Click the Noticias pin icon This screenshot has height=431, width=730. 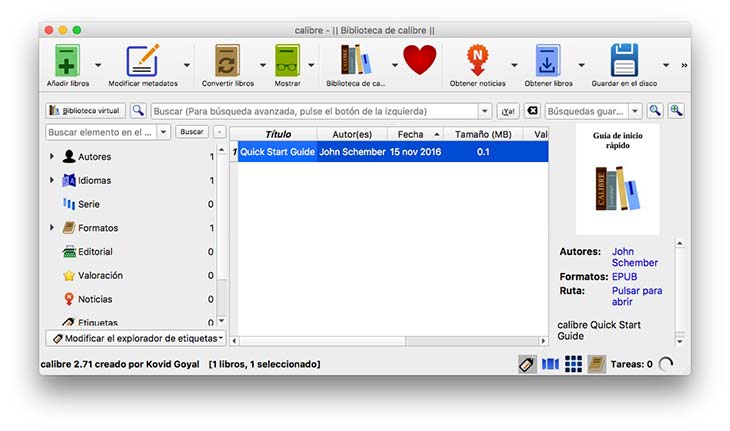tap(69, 299)
